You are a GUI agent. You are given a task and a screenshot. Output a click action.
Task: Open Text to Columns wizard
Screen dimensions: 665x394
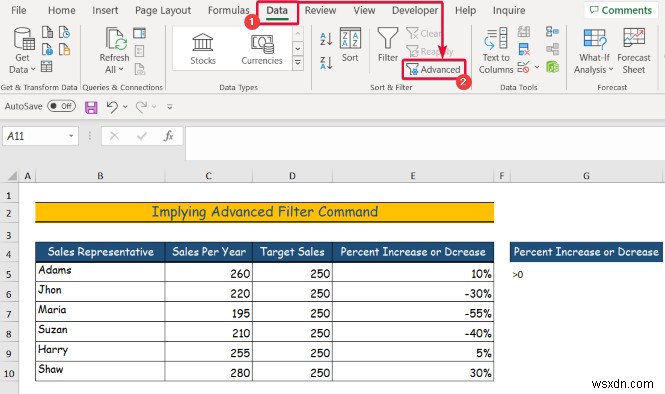(x=496, y=50)
